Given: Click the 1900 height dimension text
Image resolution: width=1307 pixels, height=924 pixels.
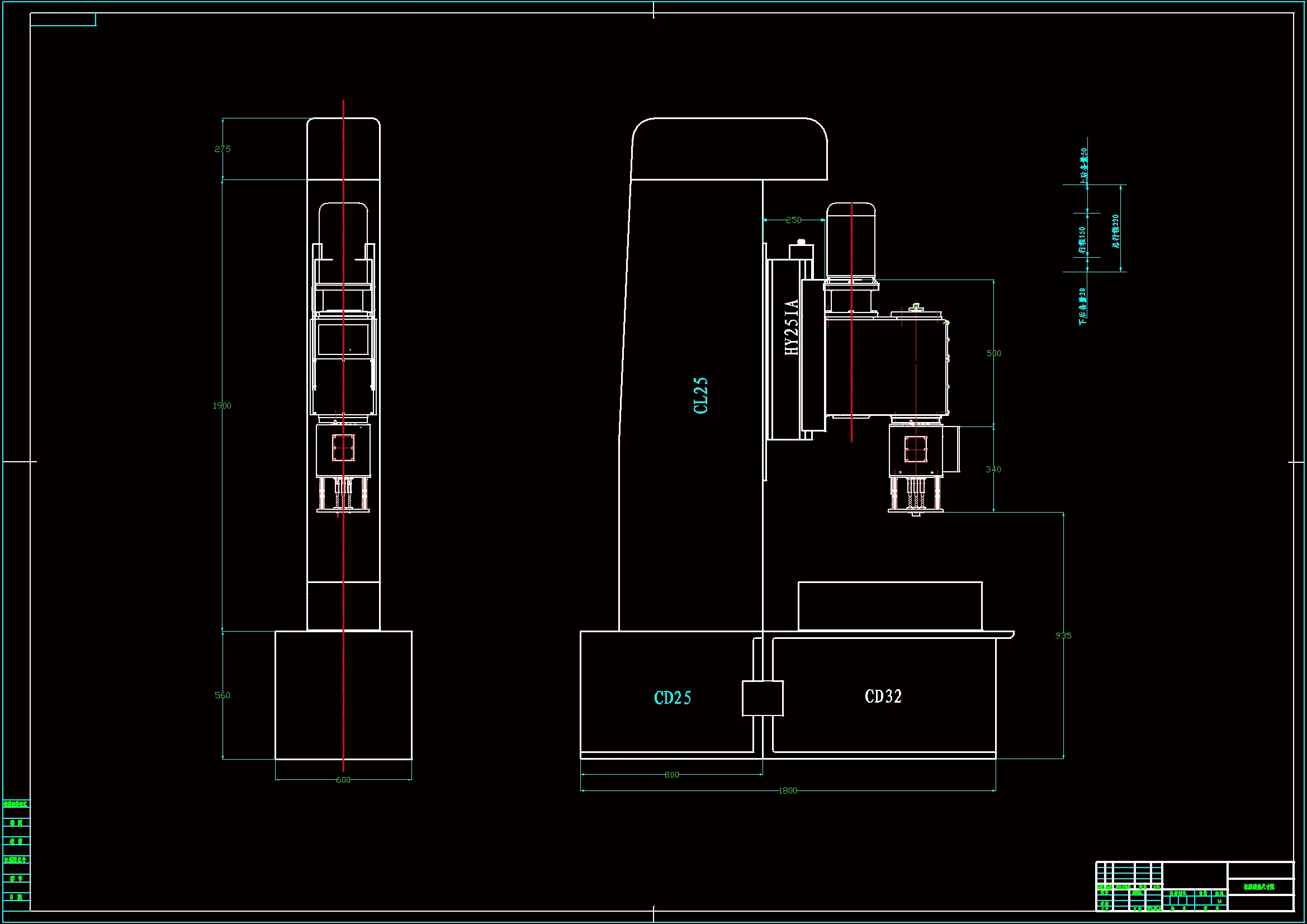Looking at the screenshot, I should (222, 406).
